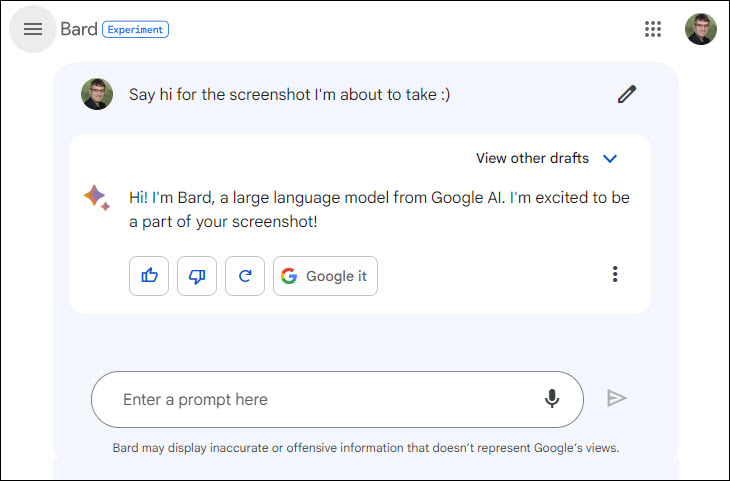Open more options for the response
The image size is (730, 481).
point(615,274)
